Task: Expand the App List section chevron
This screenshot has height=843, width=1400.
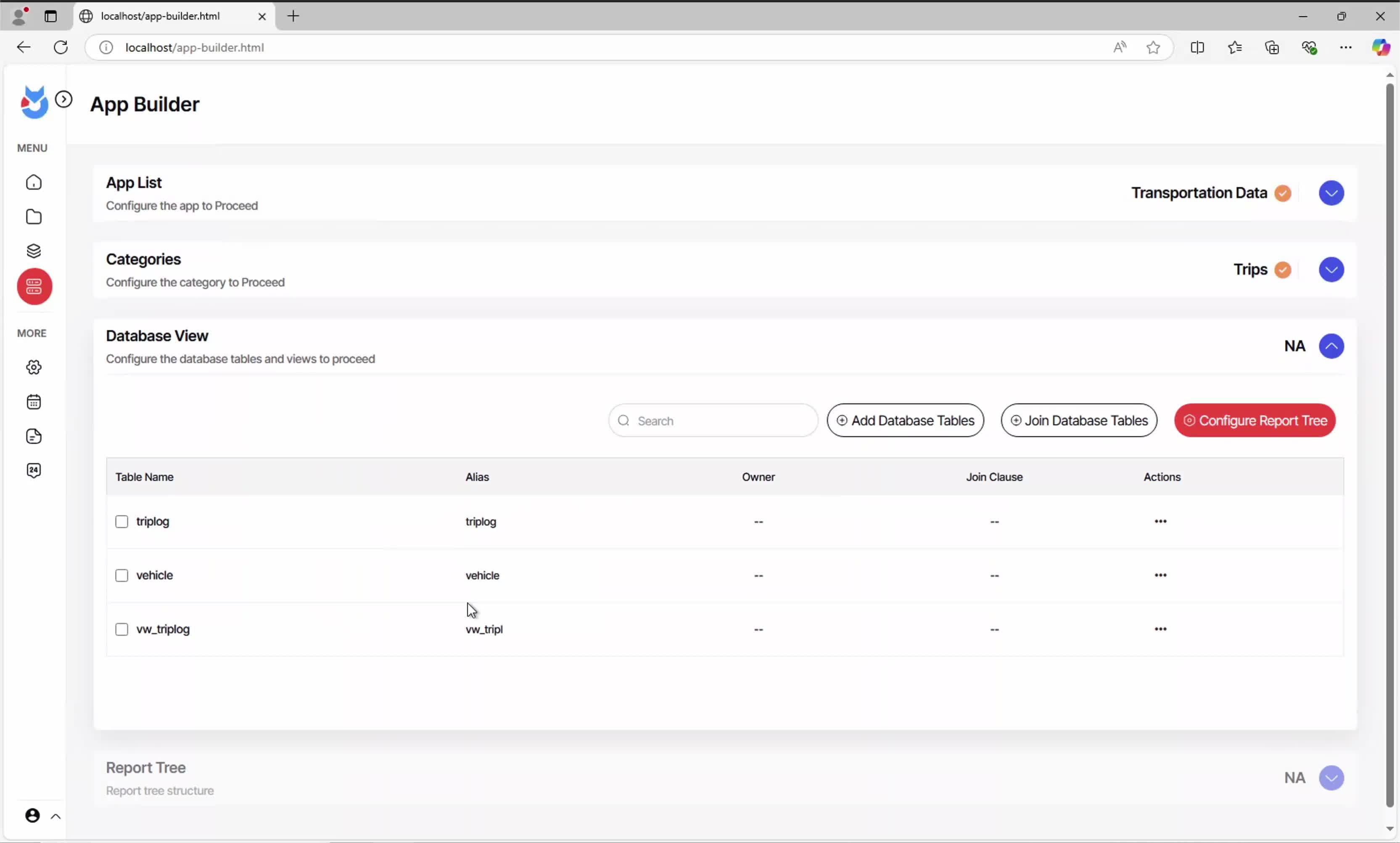Action: tap(1331, 193)
